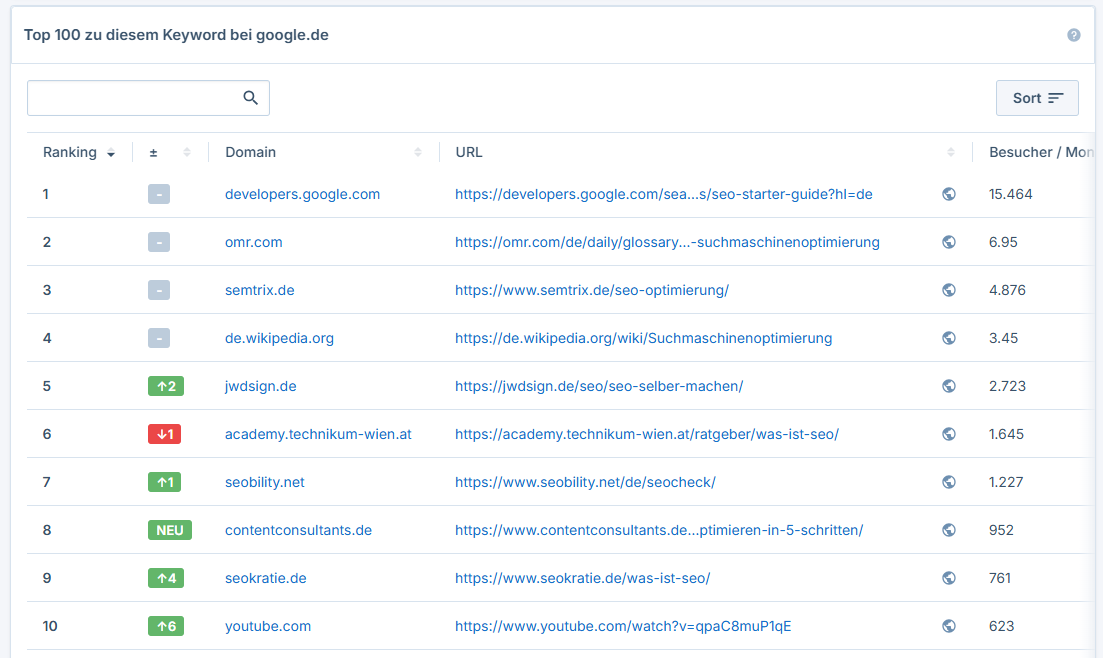Sort by URL column arrows

click(x=950, y=152)
